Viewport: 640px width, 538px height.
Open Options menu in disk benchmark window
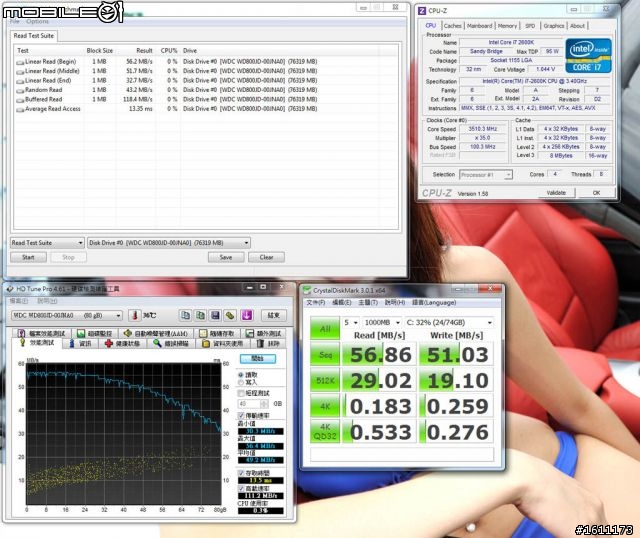pos(37,21)
